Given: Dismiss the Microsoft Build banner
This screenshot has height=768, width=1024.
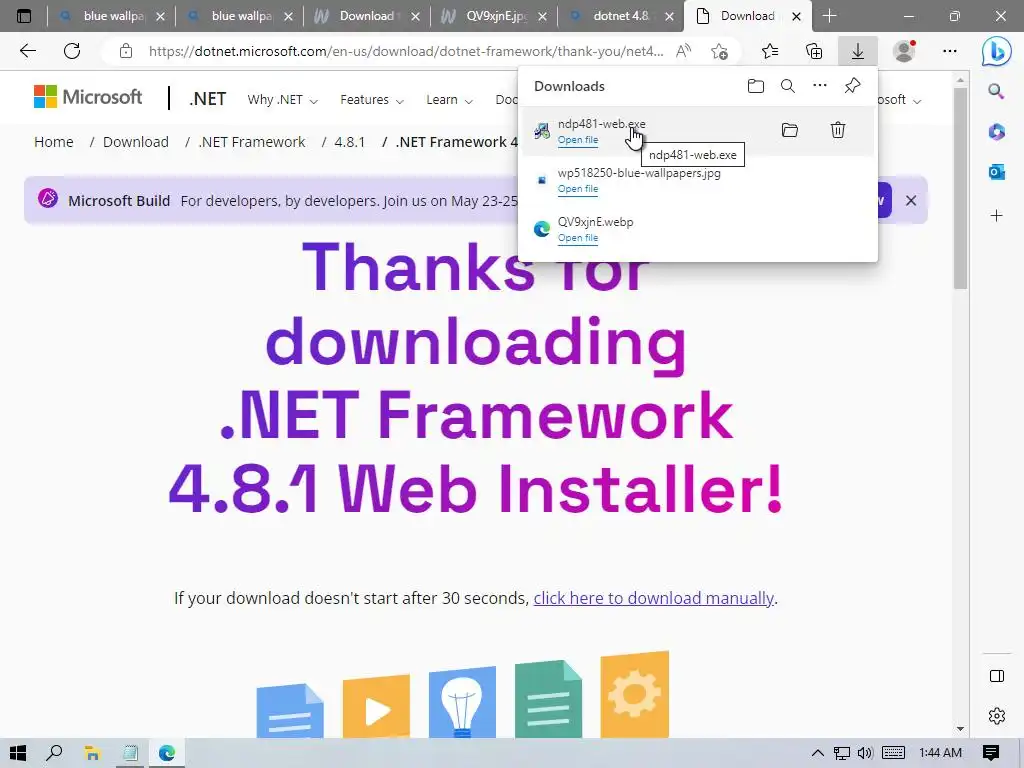Looking at the screenshot, I should (x=911, y=200).
